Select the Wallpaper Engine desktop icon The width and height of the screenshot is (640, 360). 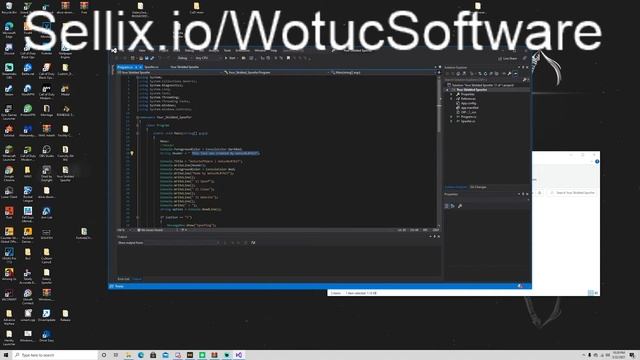coord(65,51)
